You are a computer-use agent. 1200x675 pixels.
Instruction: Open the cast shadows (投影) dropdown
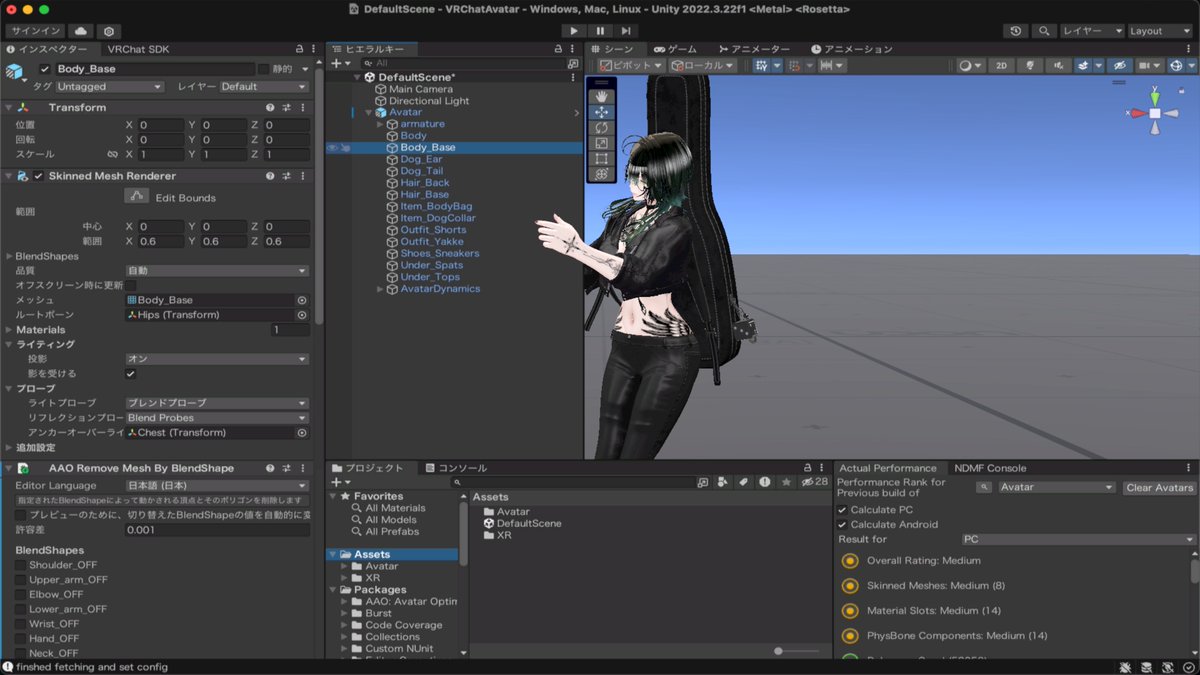pyautogui.click(x=217, y=358)
